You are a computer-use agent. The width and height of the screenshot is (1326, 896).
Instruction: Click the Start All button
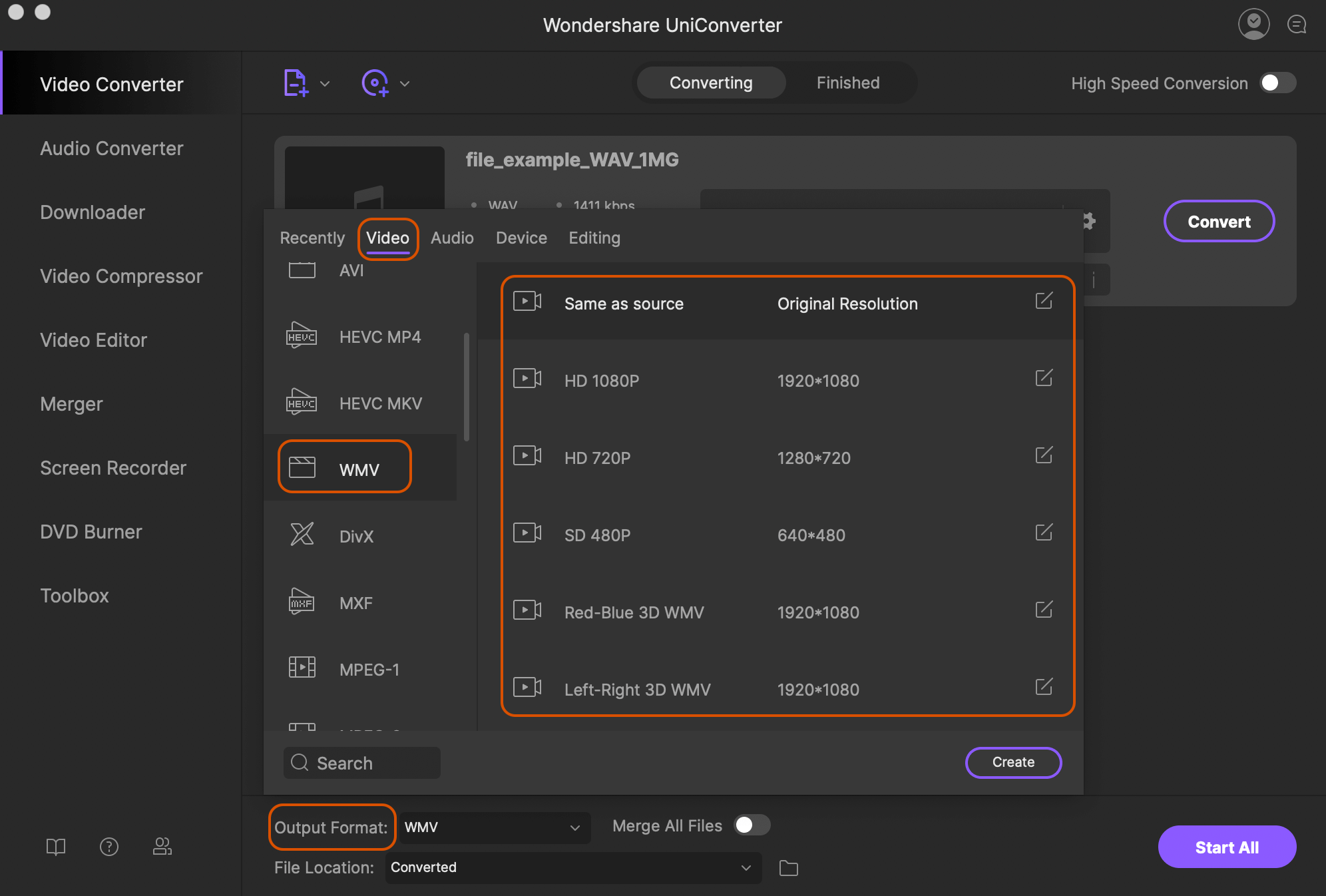(x=1227, y=847)
